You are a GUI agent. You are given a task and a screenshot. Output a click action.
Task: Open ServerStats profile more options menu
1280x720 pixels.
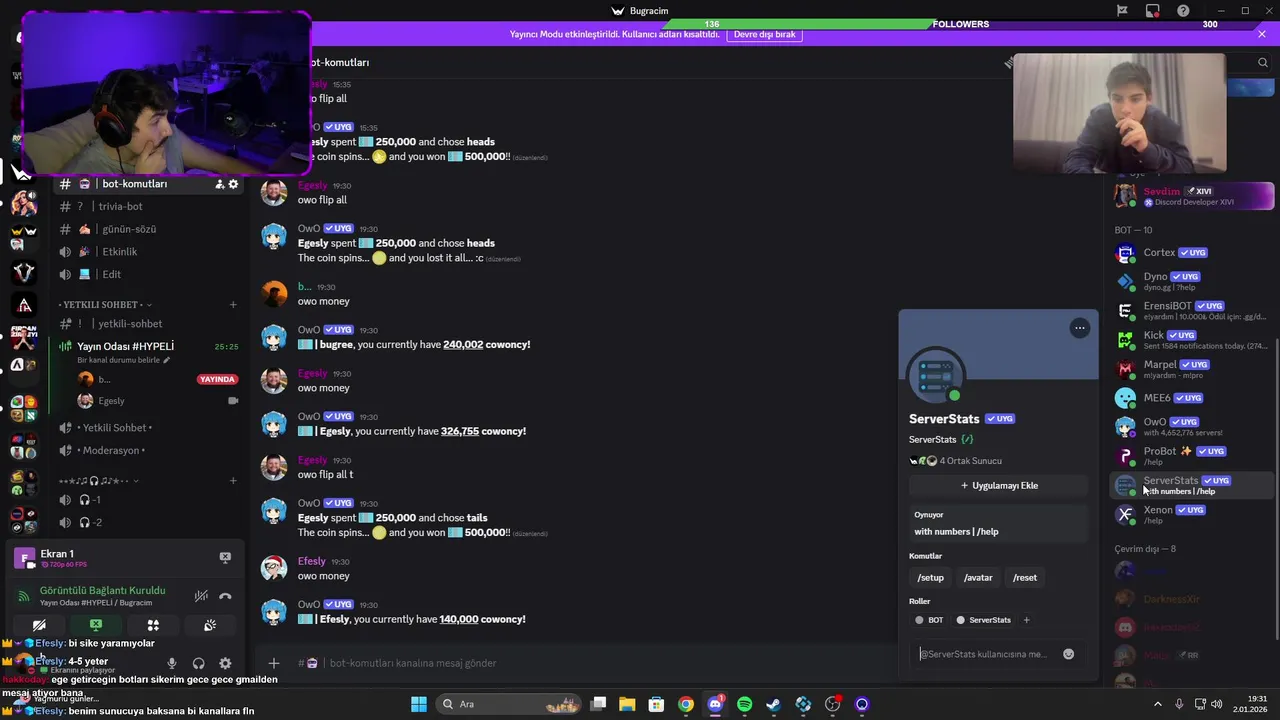(1079, 328)
